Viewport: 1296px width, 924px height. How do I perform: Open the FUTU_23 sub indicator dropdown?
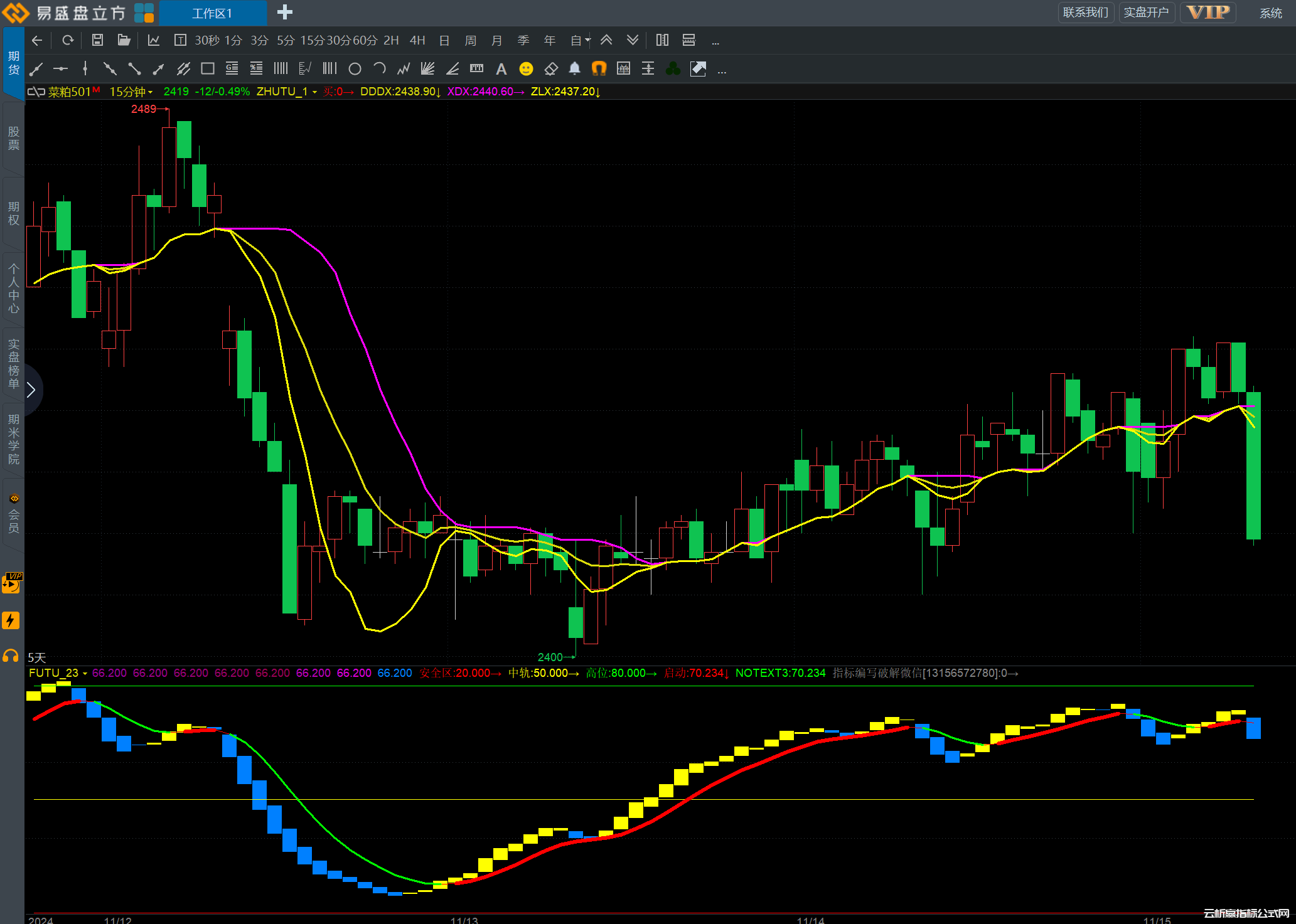(58, 673)
